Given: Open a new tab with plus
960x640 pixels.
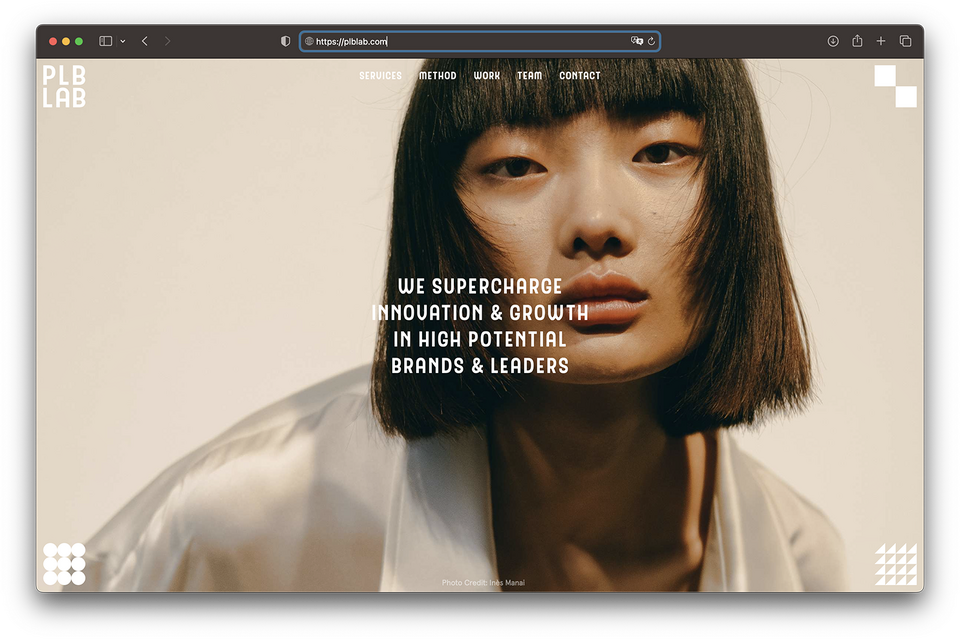Looking at the screenshot, I should tap(881, 41).
